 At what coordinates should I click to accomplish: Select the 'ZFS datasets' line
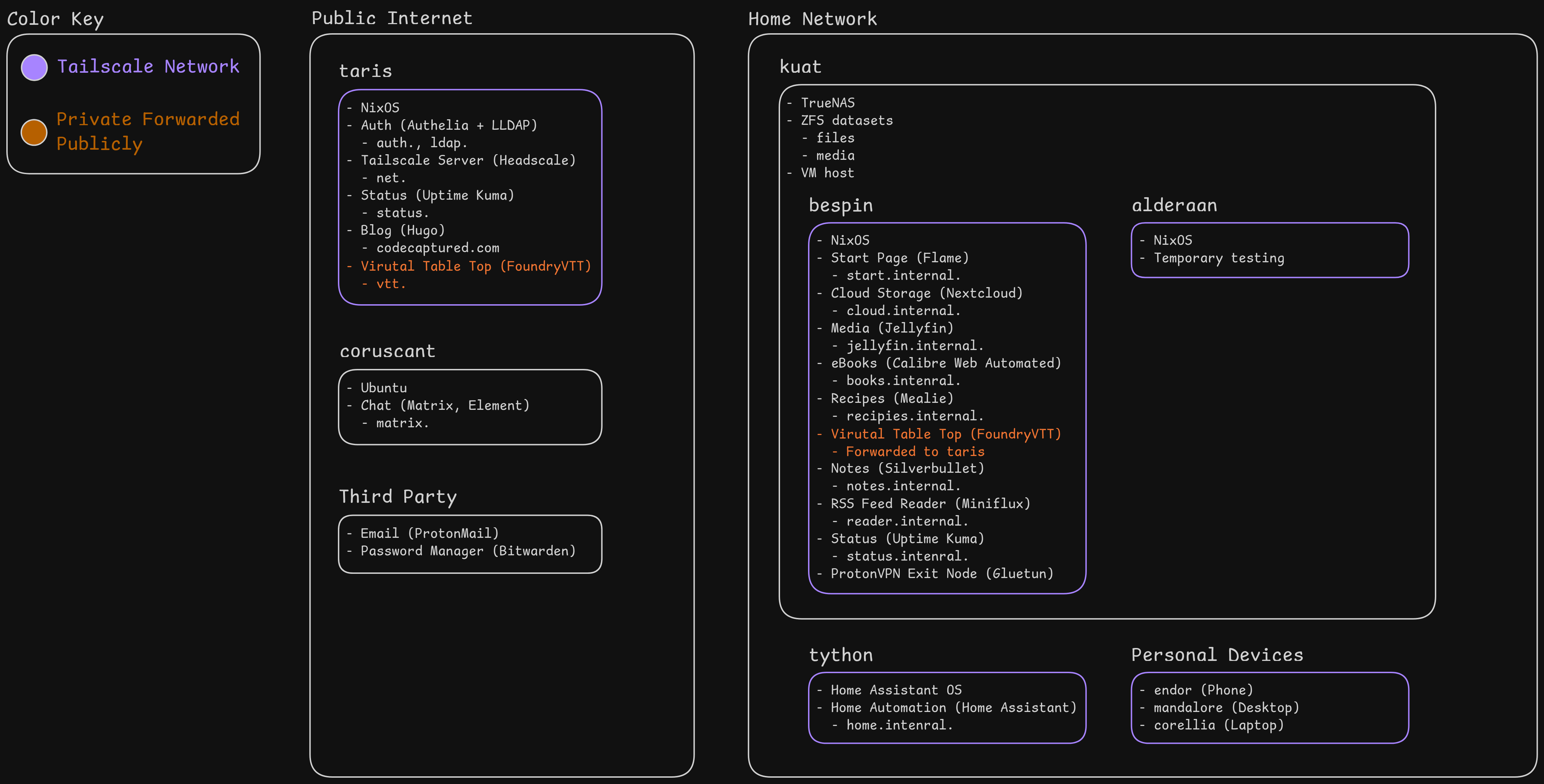point(847,121)
